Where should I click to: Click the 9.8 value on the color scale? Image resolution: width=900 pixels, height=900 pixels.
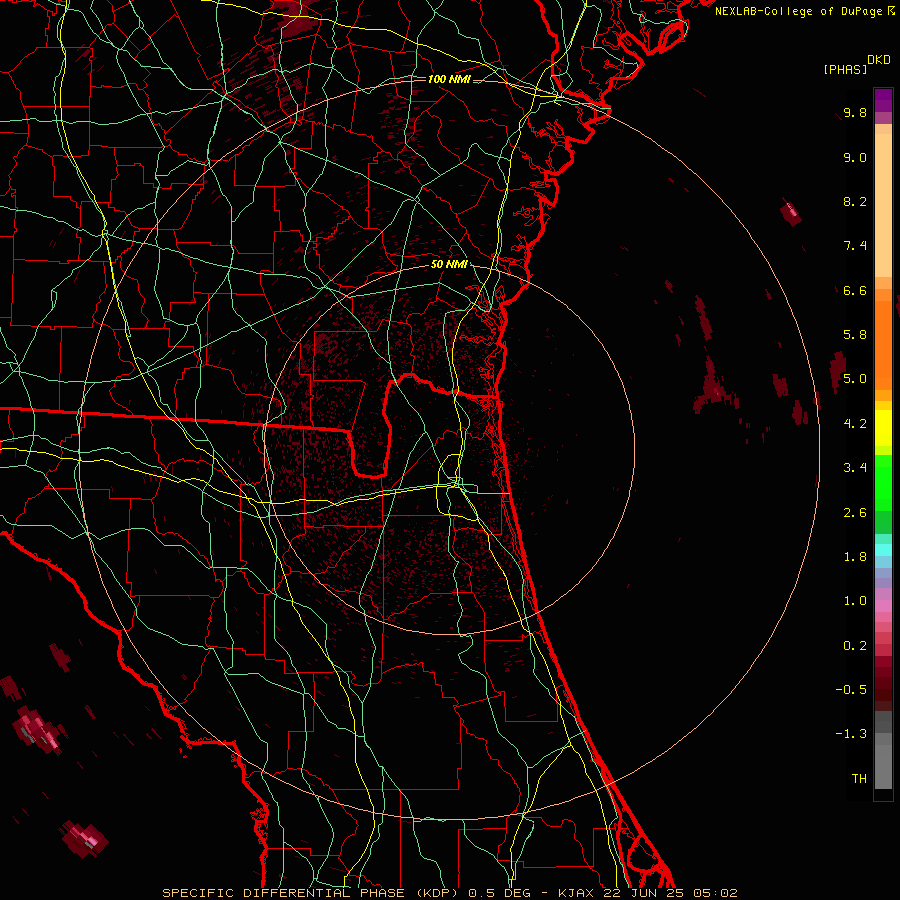pos(855,112)
